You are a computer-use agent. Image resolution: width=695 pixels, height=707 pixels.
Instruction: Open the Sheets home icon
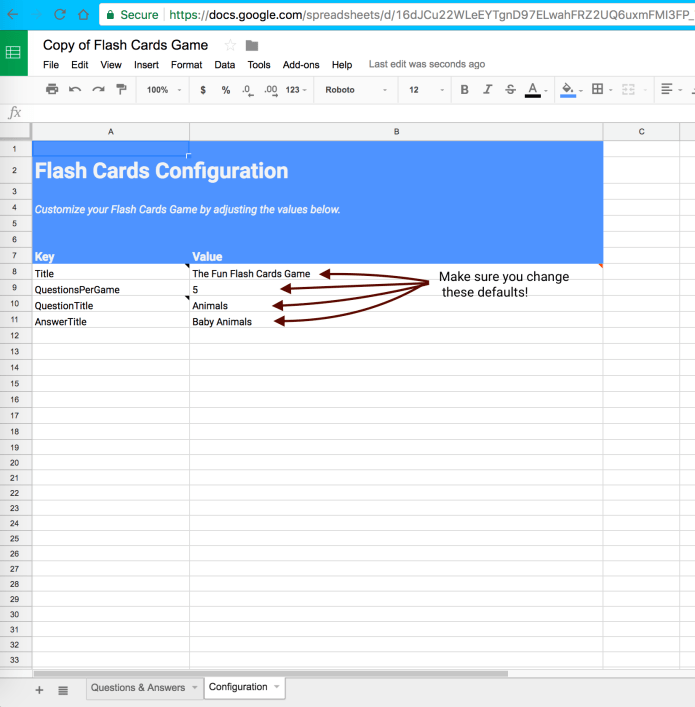click(14, 53)
